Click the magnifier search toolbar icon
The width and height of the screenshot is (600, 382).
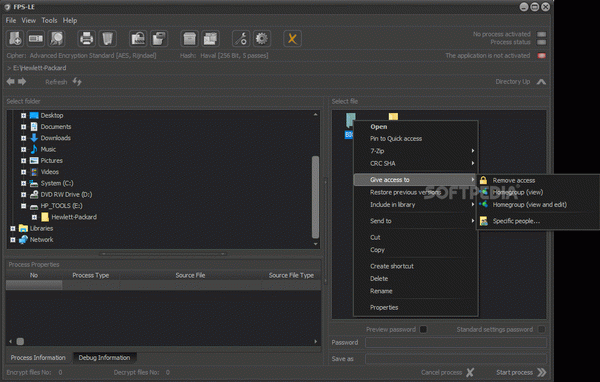pos(57,39)
